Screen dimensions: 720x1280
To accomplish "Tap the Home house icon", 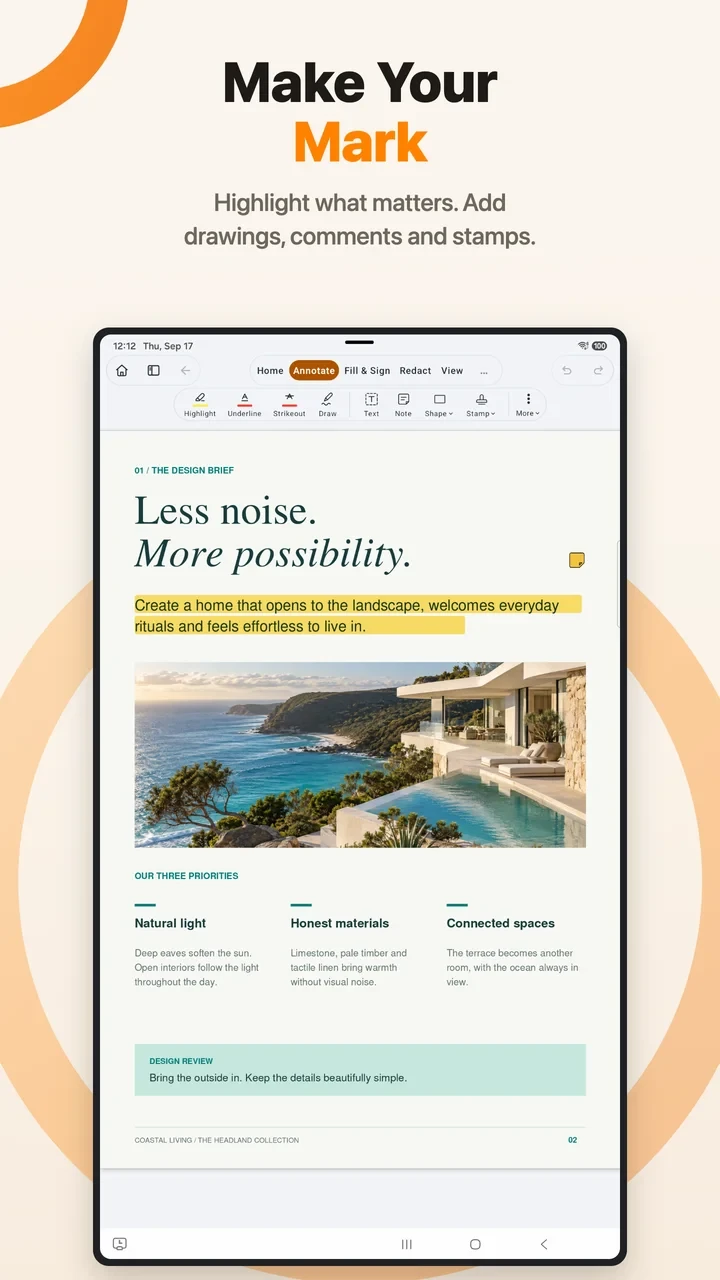I will pyautogui.click(x=122, y=371).
